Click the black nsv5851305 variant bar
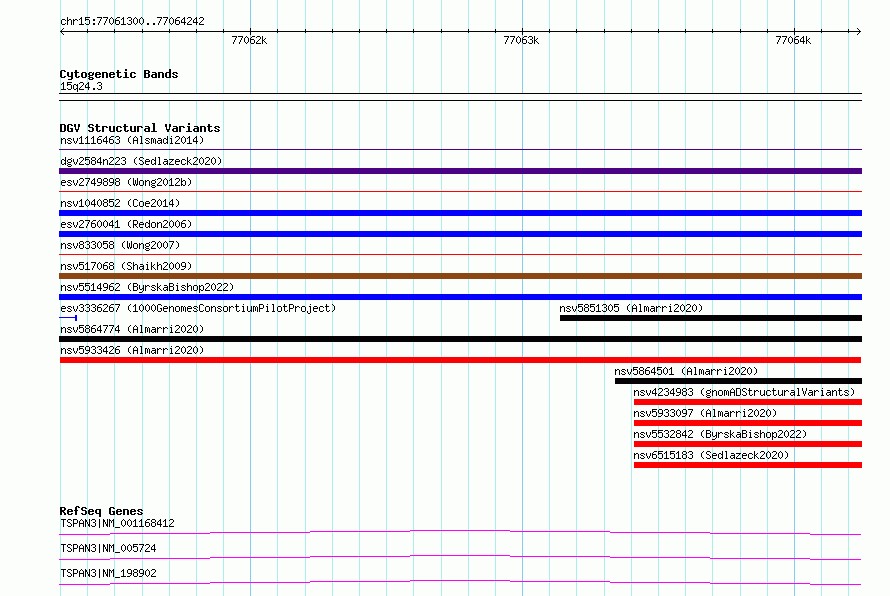 tap(711, 318)
